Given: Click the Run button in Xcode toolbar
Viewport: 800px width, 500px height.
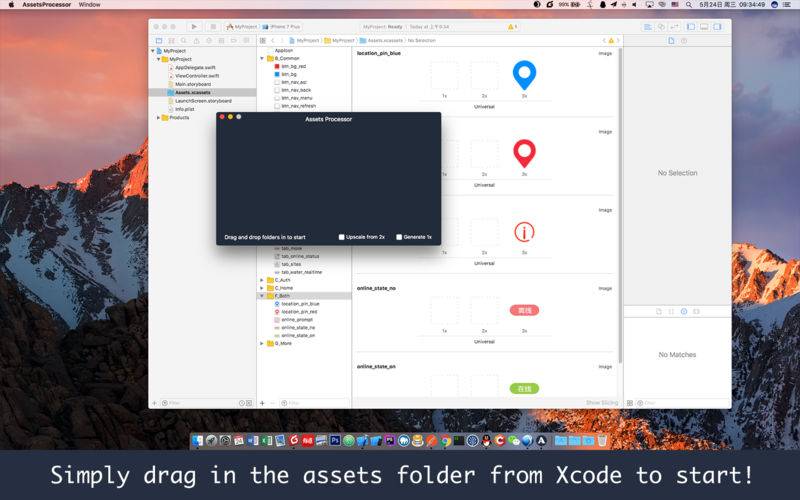Looking at the screenshot, I should (x=194, y=27).
